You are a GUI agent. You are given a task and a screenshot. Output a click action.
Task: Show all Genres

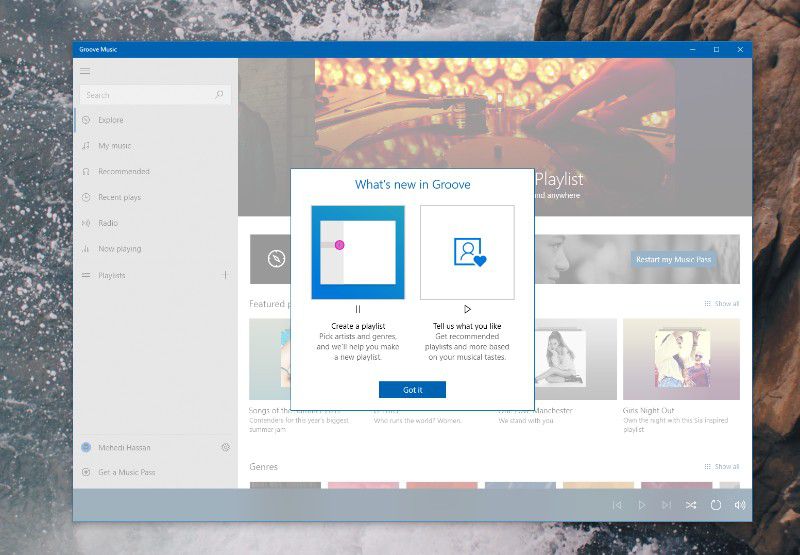[x=722, y=467]
